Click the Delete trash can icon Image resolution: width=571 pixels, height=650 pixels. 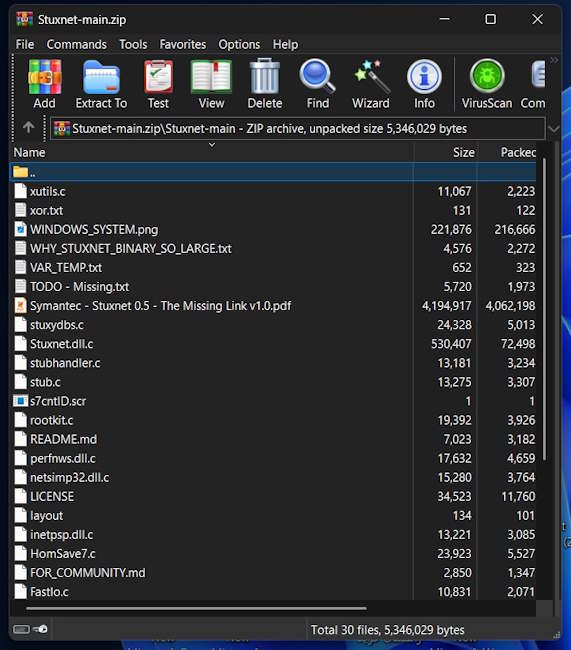[x=265, y=76]
